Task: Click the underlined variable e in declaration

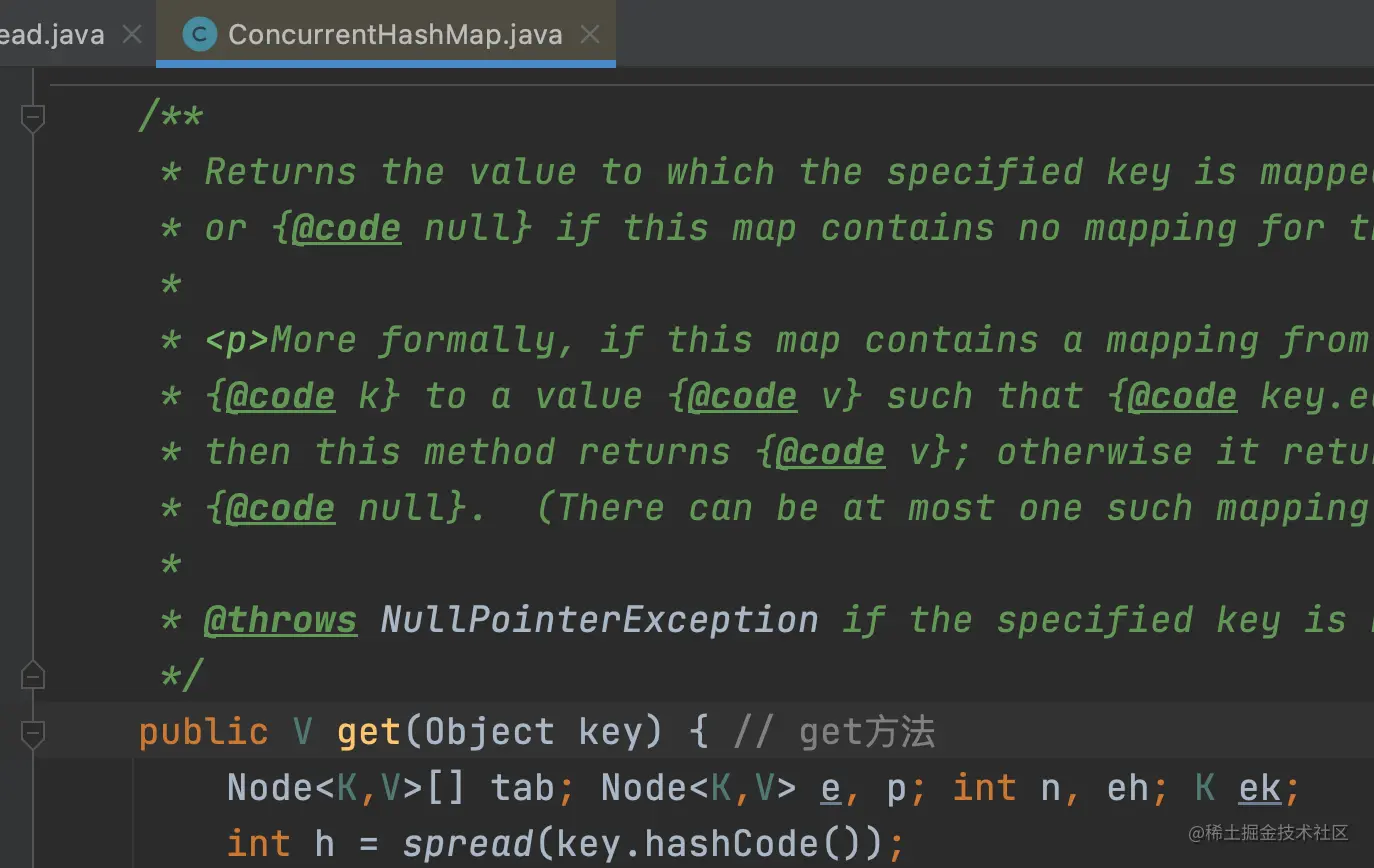Action: coord(831,788)
